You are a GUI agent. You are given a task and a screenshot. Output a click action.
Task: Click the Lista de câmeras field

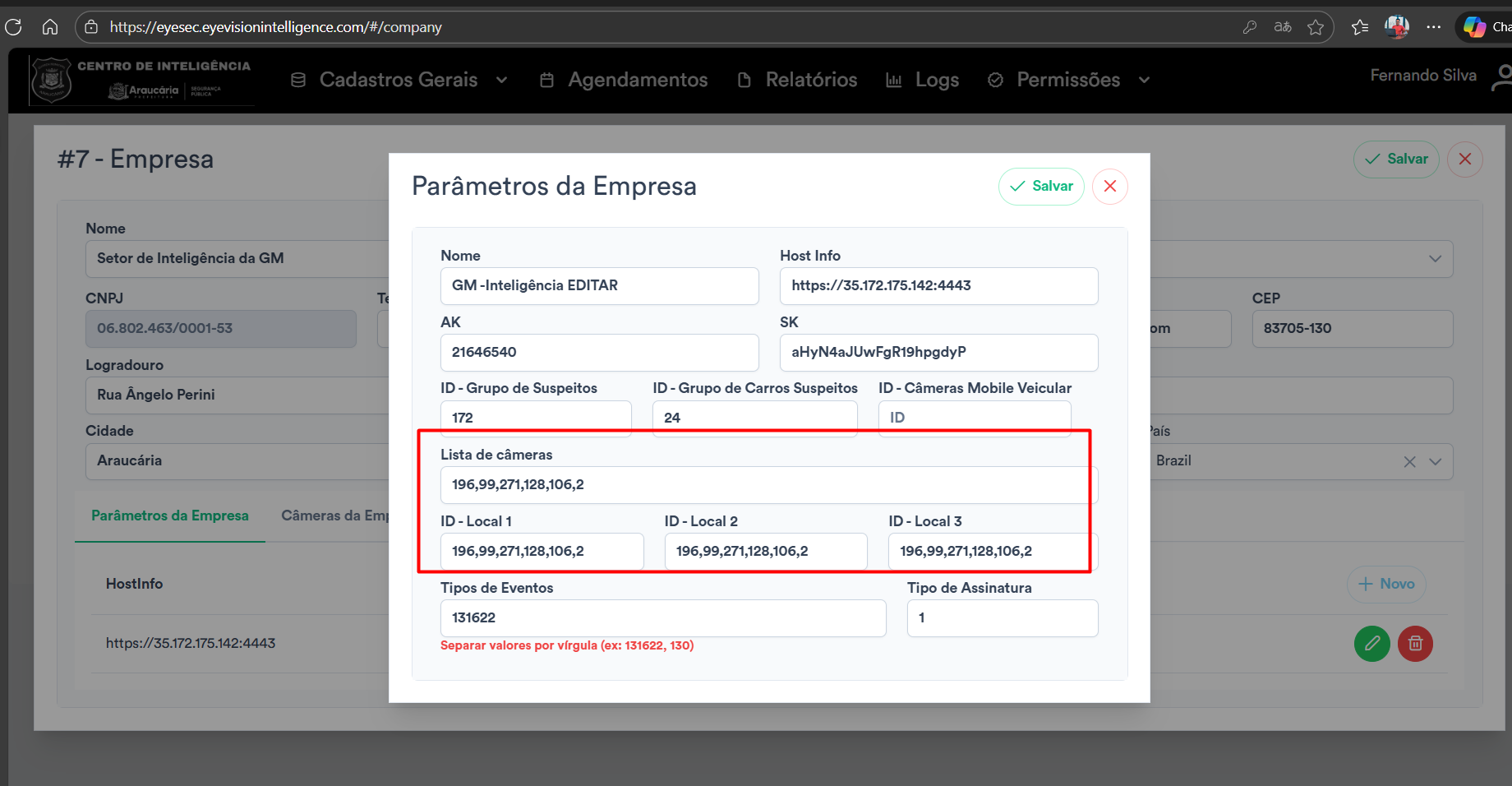768,485
